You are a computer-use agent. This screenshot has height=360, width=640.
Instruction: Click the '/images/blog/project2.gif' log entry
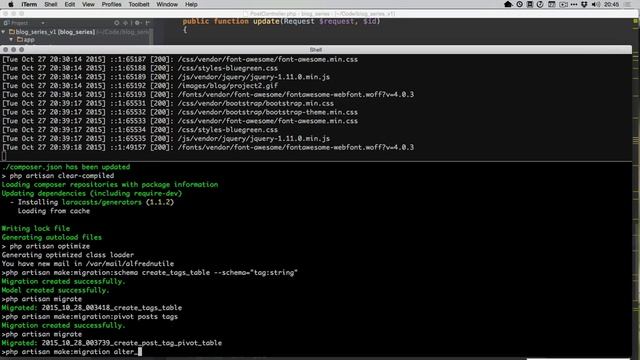tap(227, 86)
